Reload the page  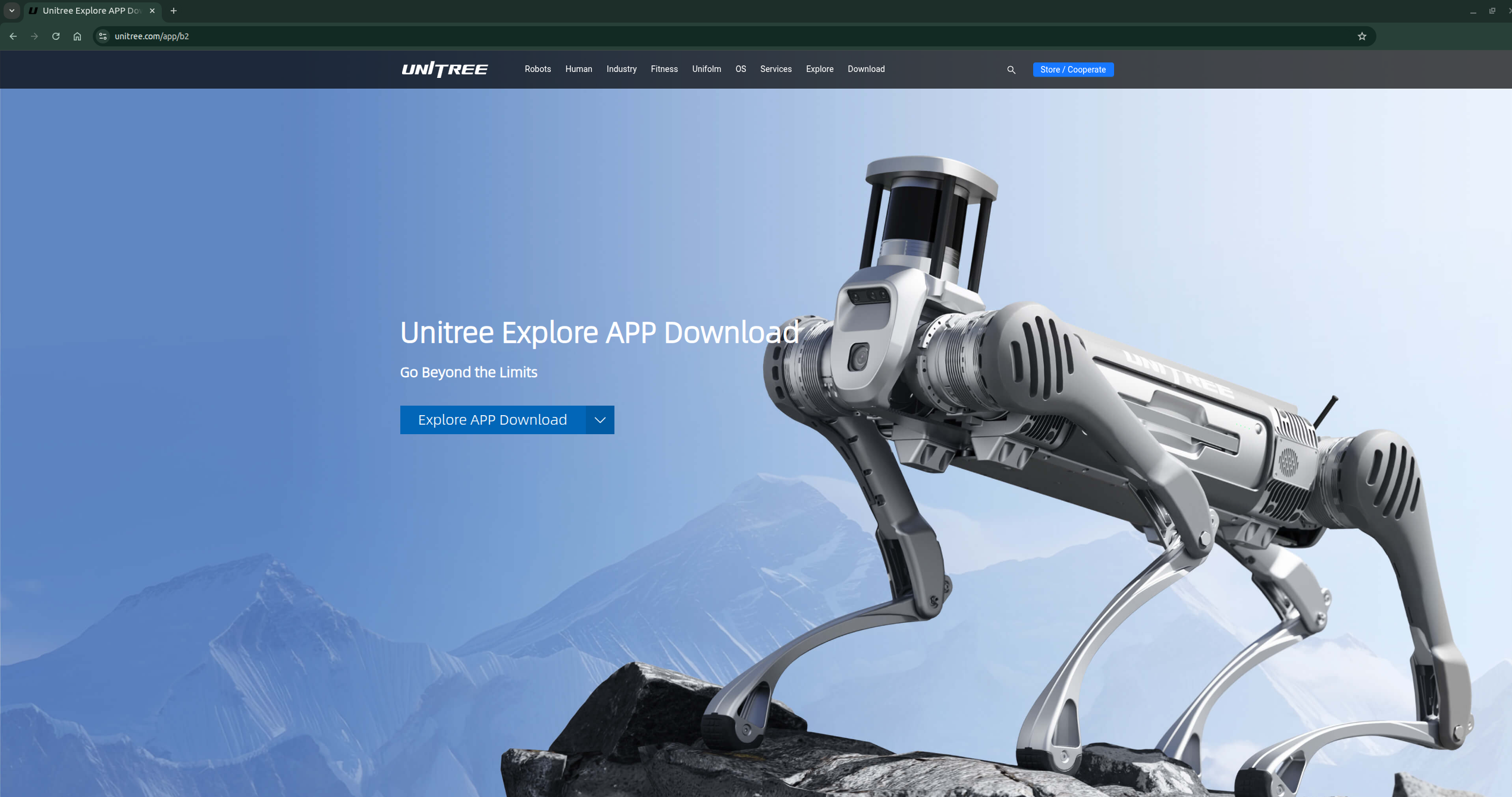56,36
